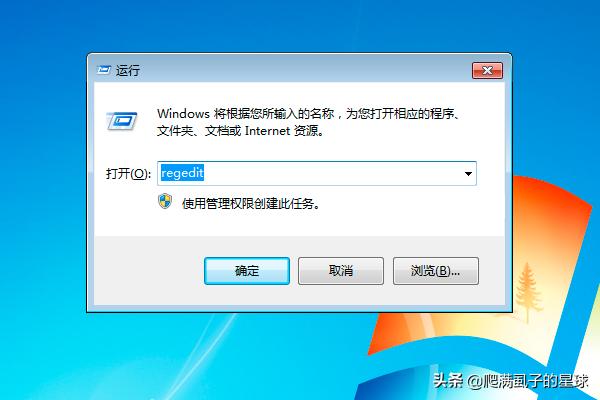Click the 头条 @爬满虱子的星球 watermark
Viewport: 600px width, 400px height.
510,381
